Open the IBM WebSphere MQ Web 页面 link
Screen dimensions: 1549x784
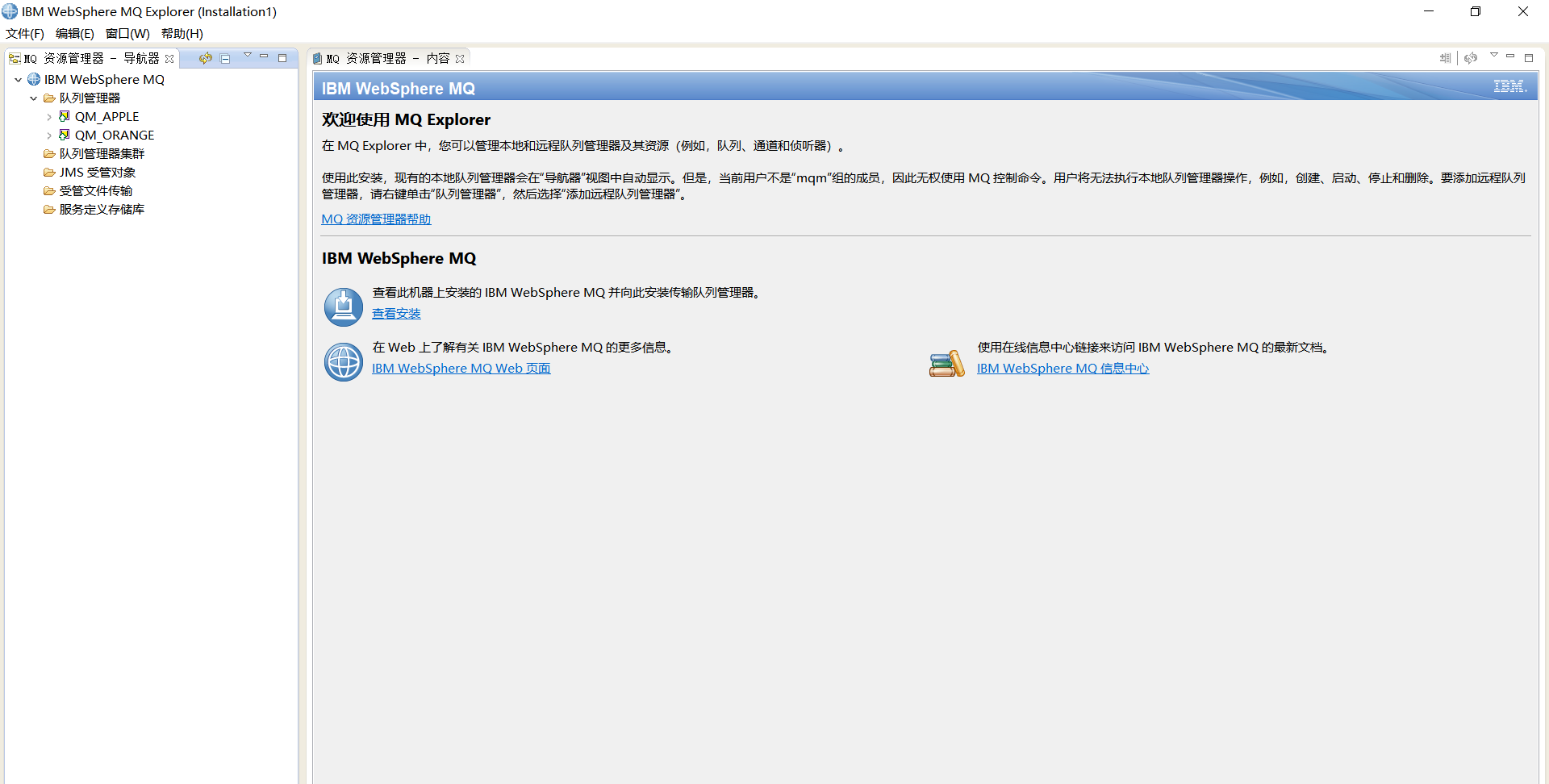pos(461,369)
